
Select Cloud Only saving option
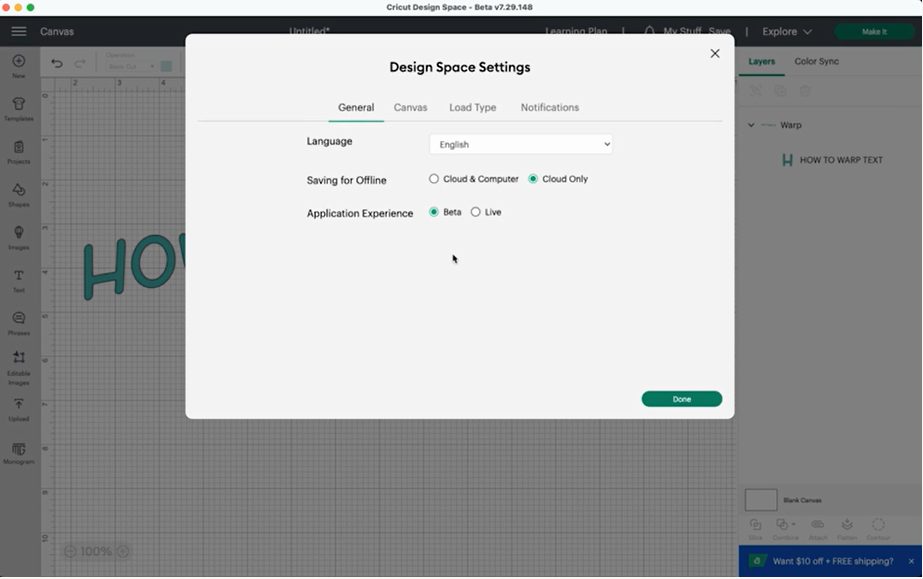pos(533,179)
